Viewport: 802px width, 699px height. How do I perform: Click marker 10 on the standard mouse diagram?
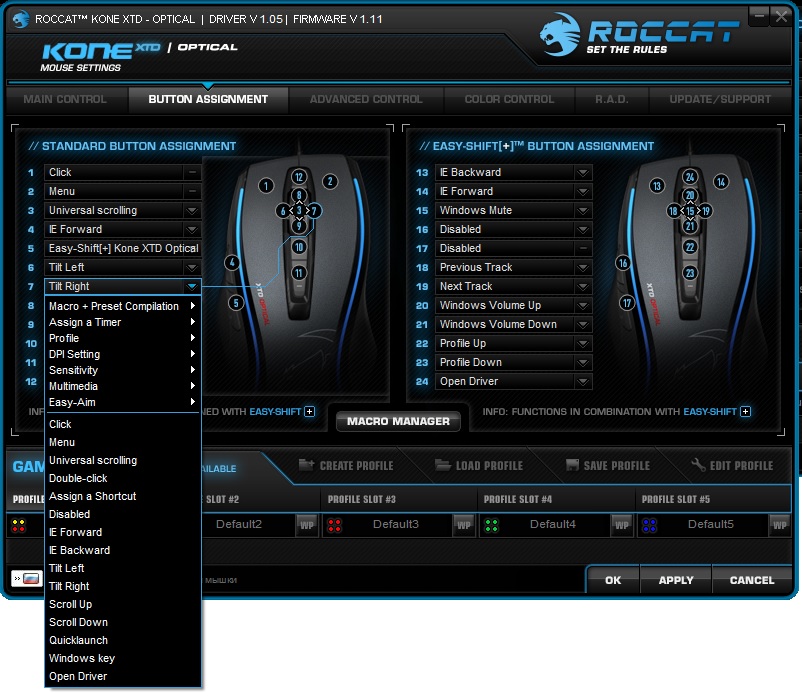tap(299, 247)
